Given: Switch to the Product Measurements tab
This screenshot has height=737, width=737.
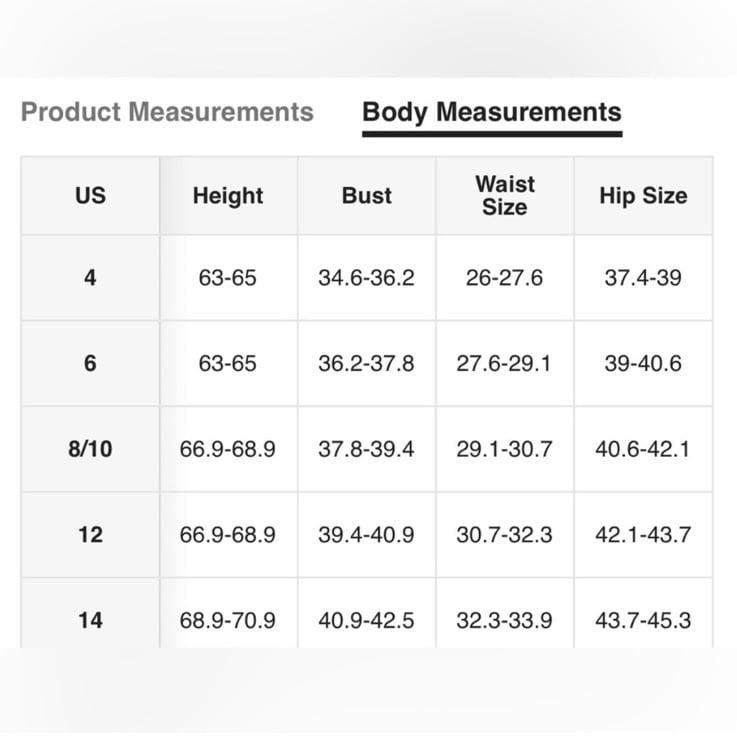Looking at the screenshot, I should point(167,112).
